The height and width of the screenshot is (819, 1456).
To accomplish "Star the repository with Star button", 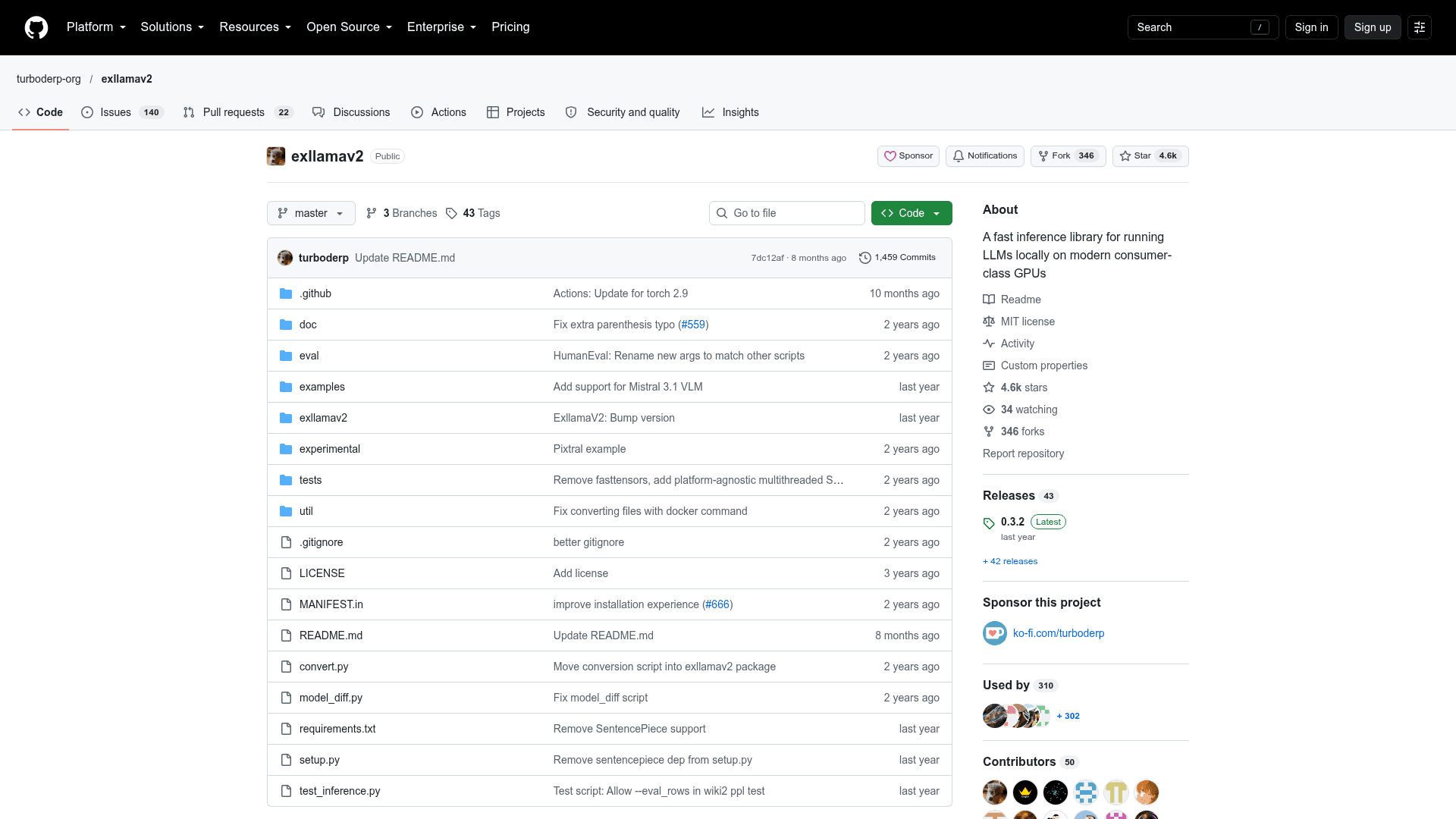I will coord(1150,156).
